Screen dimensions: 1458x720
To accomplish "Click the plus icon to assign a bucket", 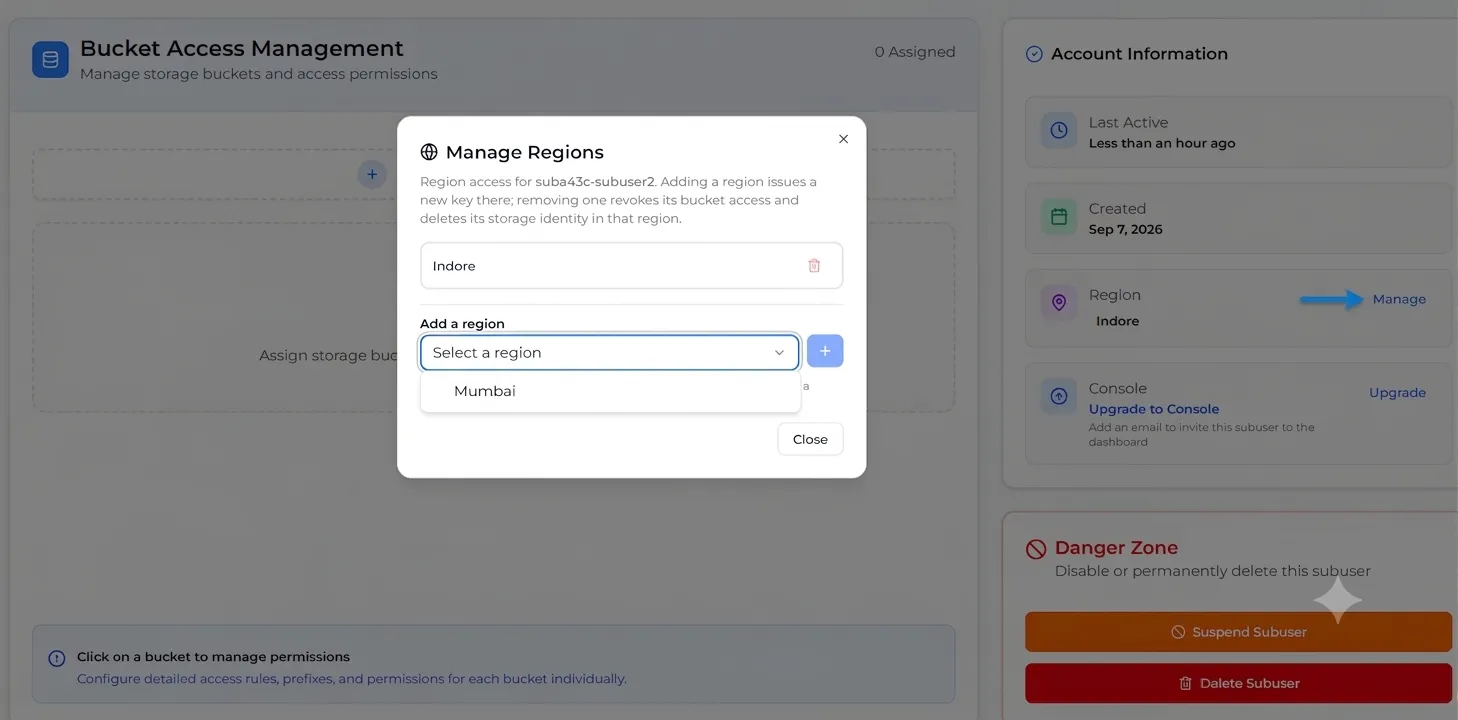I will pos(371,174).
